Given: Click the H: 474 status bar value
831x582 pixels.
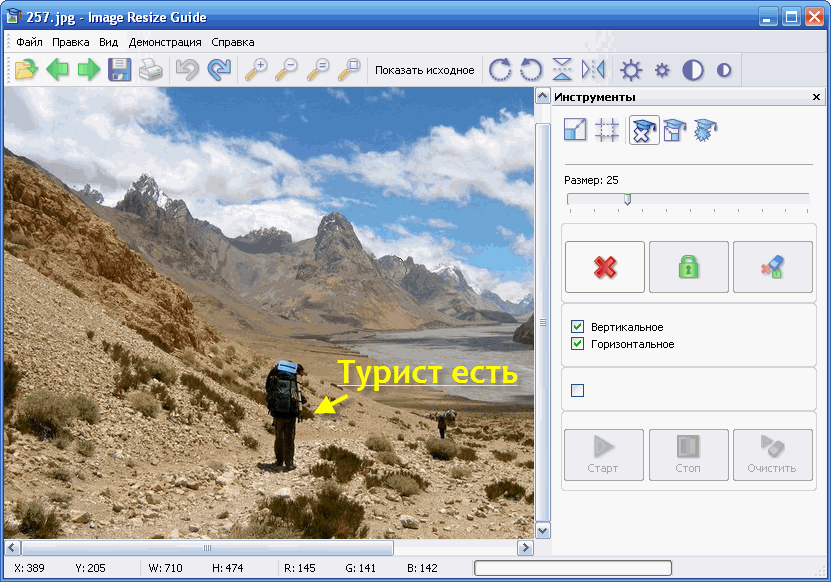Looking at the screenshot, I should pos(227,568).
